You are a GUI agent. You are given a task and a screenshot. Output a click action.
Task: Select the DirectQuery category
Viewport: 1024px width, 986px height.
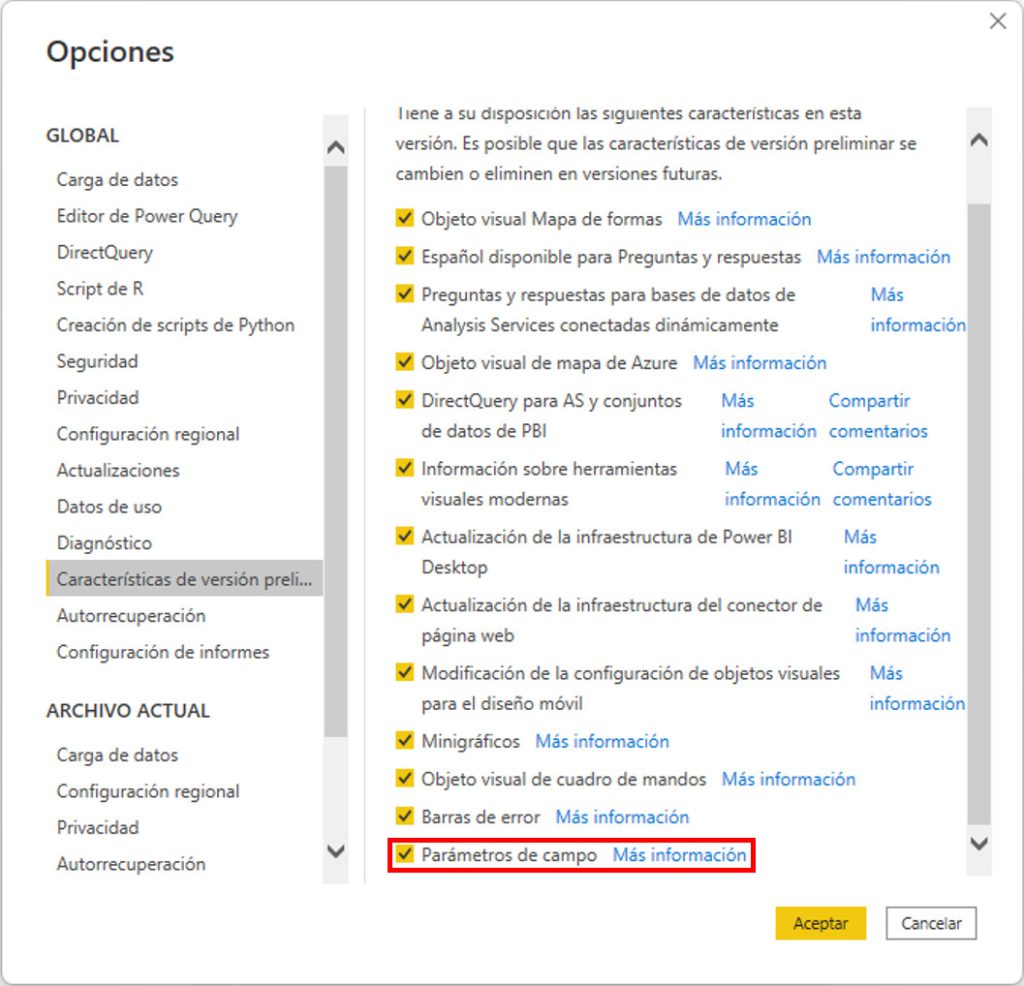(104, 252)
